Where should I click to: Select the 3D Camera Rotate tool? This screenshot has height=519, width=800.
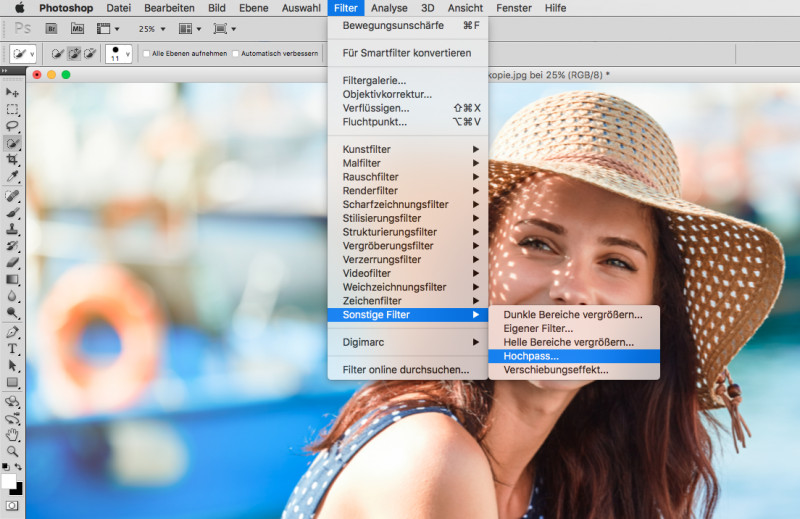coord(12,418)
